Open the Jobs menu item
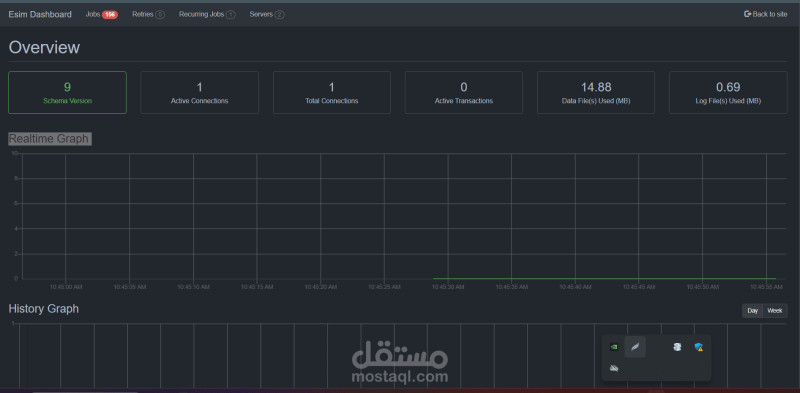This screenshot has height=393, width=800. click(93, 14)
